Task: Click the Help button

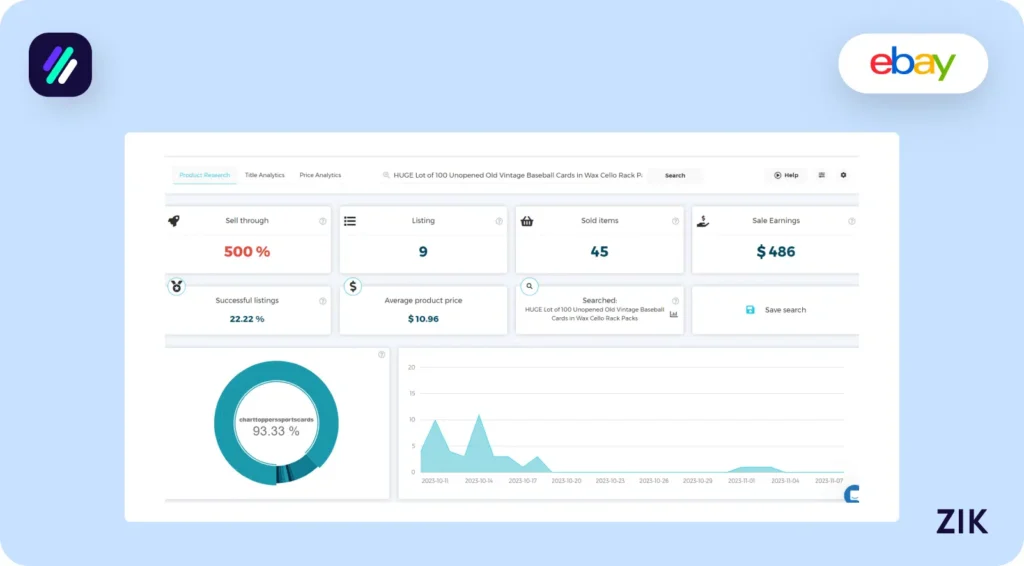Action: [786, 175]
